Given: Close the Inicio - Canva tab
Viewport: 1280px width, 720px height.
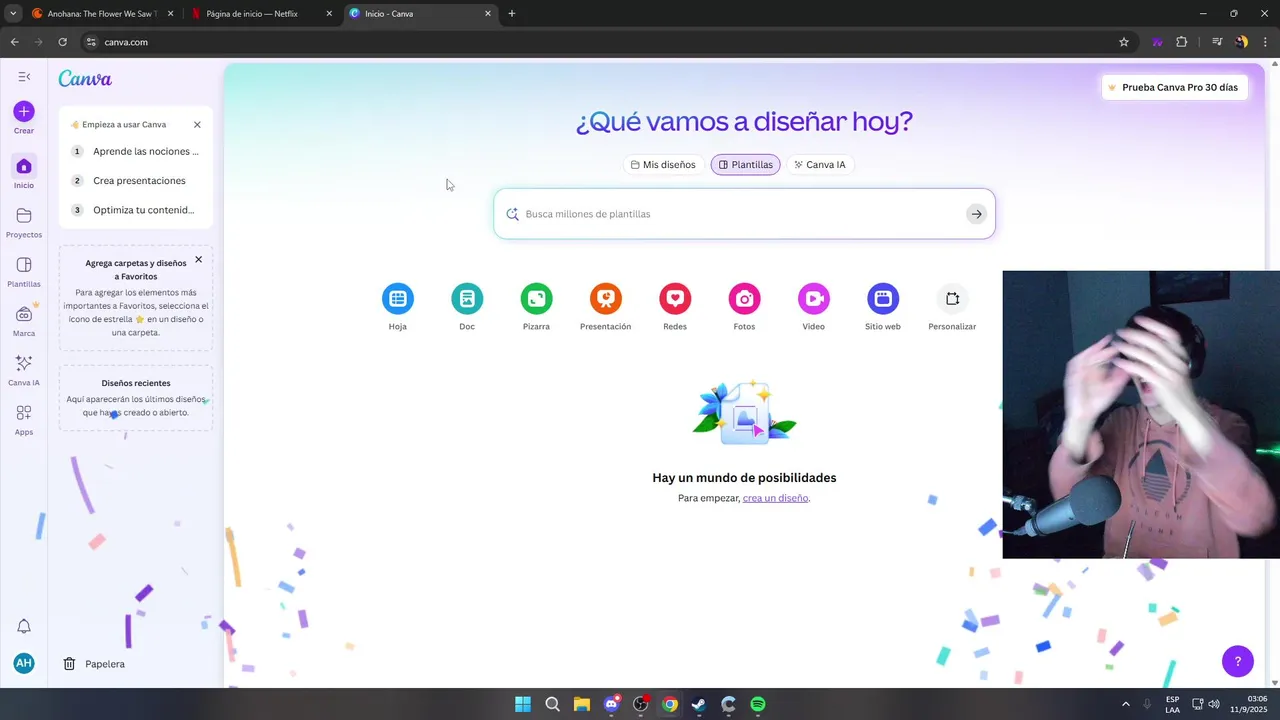Looking at the screenshot, I should click(x=488, y=14).
